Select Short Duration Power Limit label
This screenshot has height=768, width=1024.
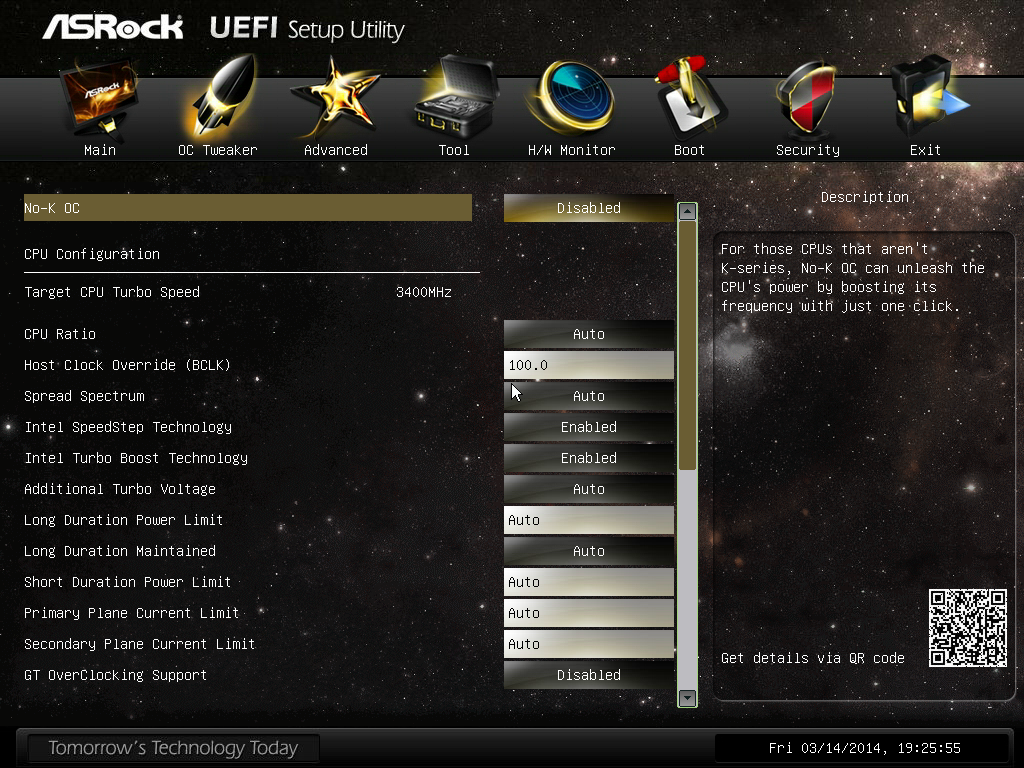point(127,582)
